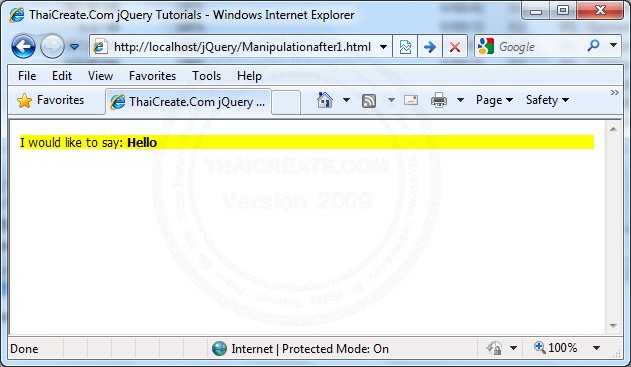
Task: Expand the Home button dropdown arrow
Action: [346, 100]
